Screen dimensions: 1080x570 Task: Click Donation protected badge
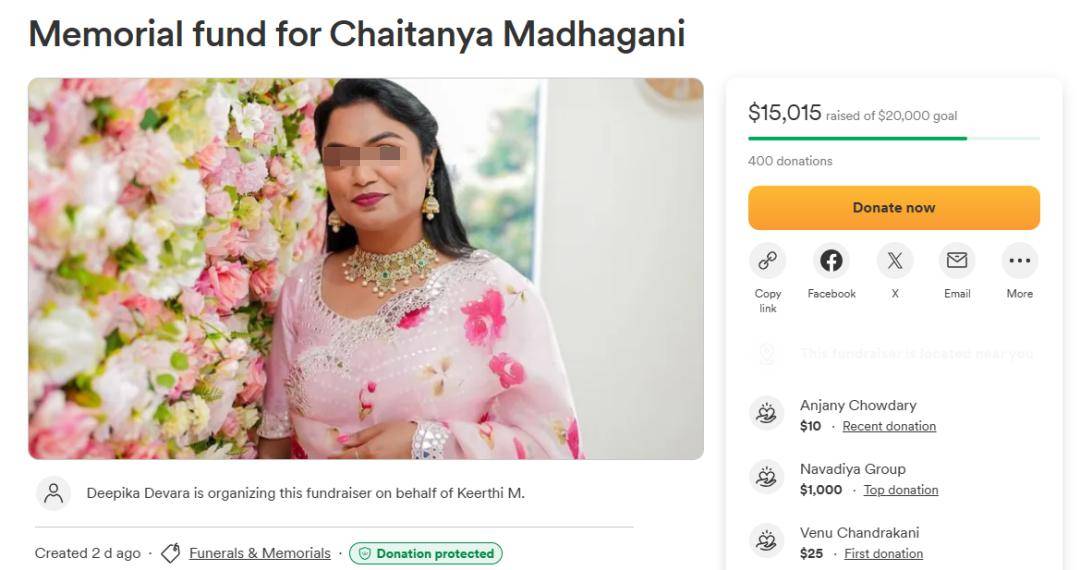point(426,553)
